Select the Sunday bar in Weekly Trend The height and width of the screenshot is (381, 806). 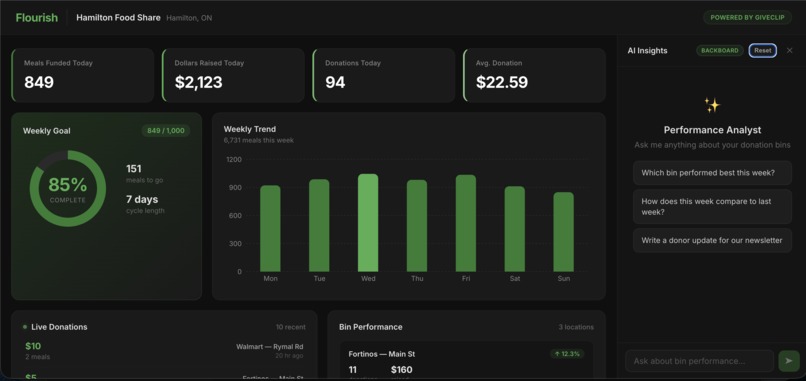tap(563, 232)
